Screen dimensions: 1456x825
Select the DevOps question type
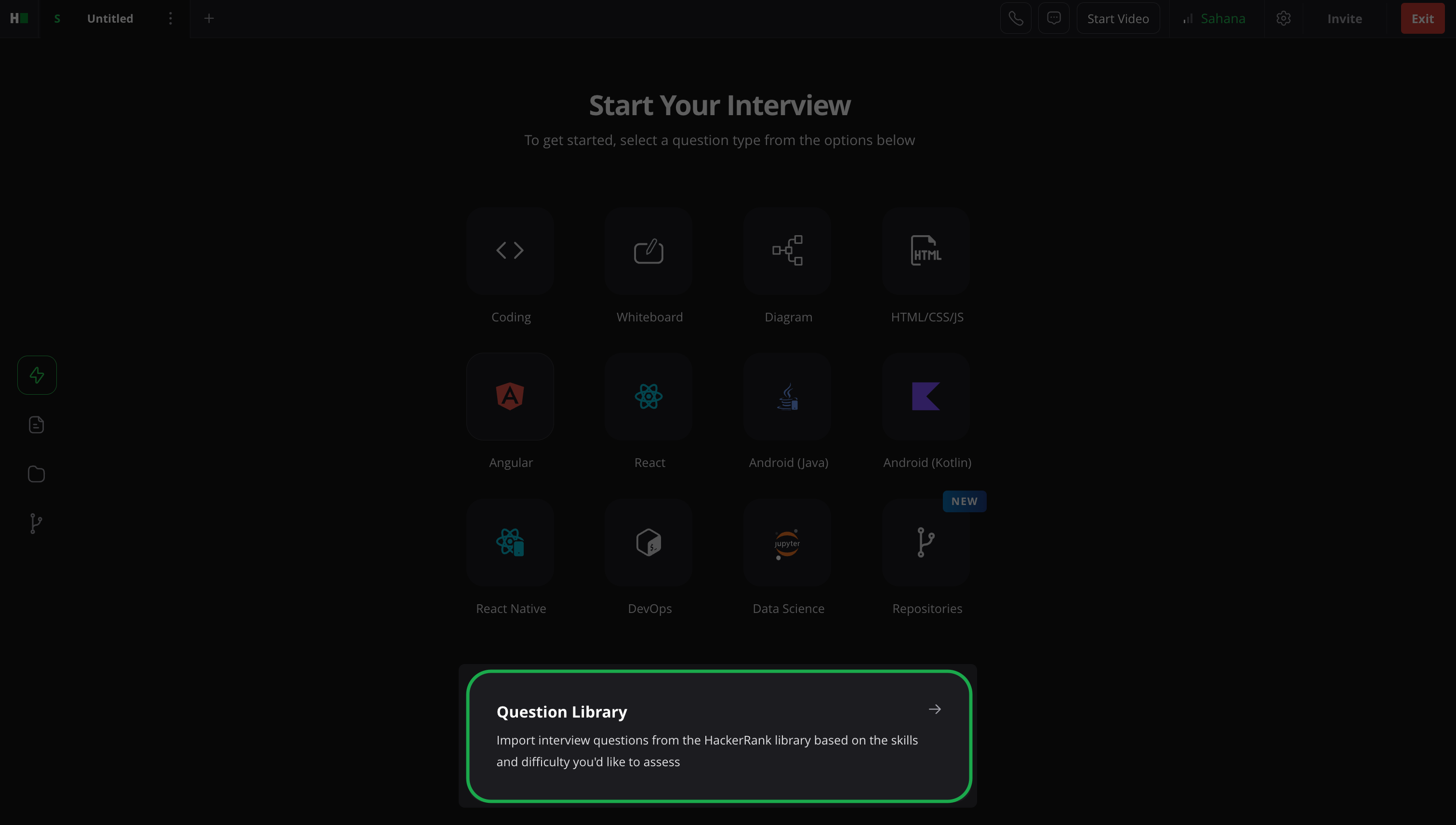click(649, 542)
